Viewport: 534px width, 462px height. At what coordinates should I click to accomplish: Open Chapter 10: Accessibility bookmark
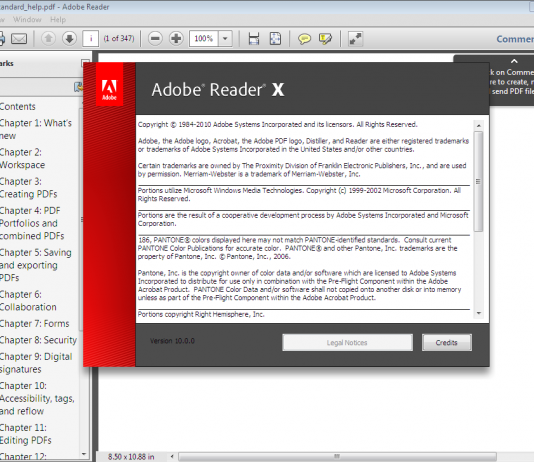[x=37, y=398]
